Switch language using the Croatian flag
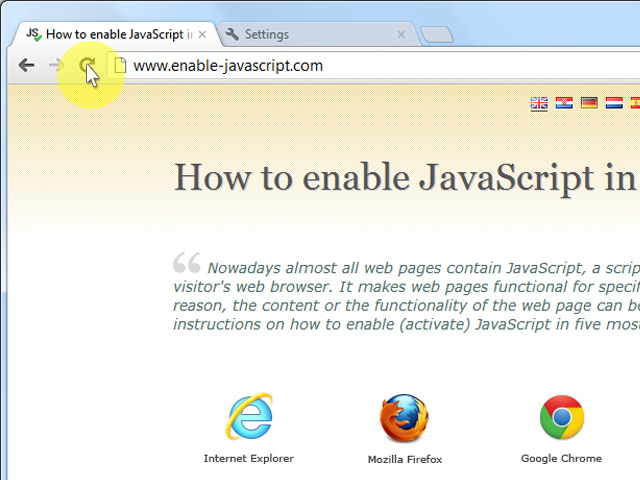 (x=564, y=103)
